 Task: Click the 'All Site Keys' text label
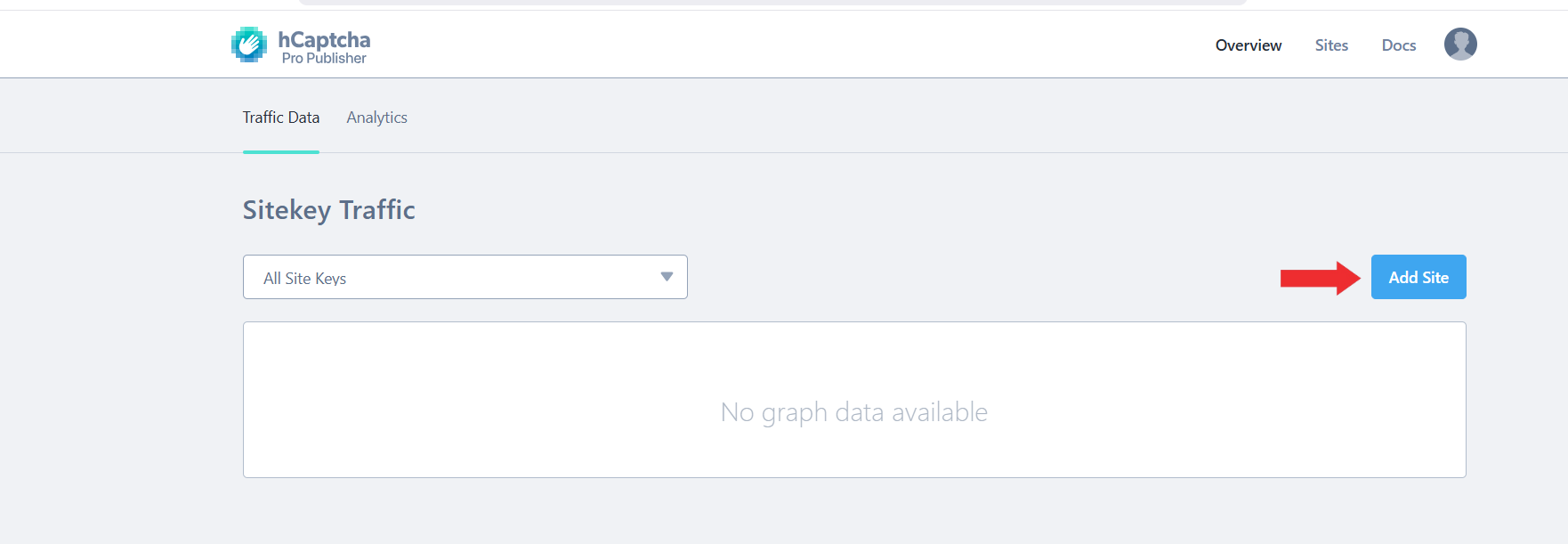[304, 279]
